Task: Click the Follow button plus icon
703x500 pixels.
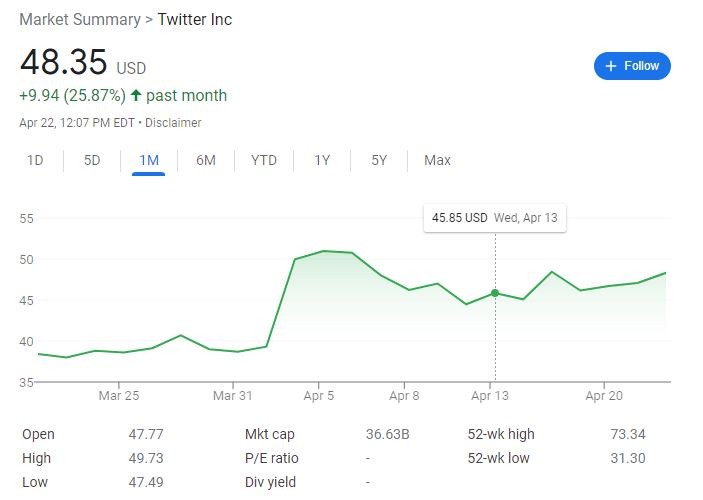Action: tap(611, 66)
